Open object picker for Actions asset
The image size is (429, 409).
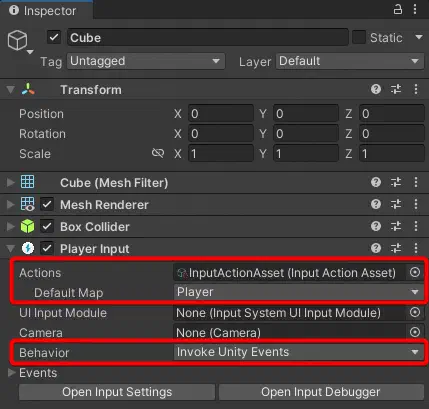[415, 272]
